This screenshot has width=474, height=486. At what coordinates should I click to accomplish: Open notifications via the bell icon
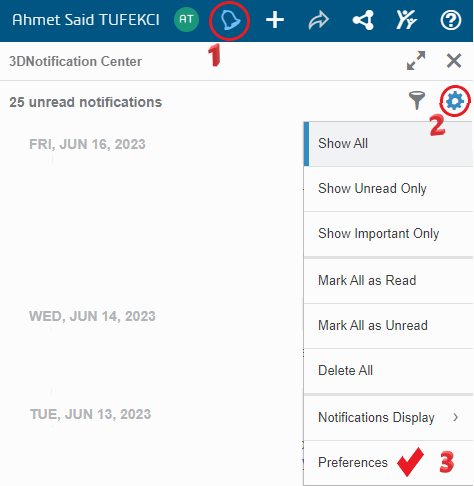(x=230, y=20)
